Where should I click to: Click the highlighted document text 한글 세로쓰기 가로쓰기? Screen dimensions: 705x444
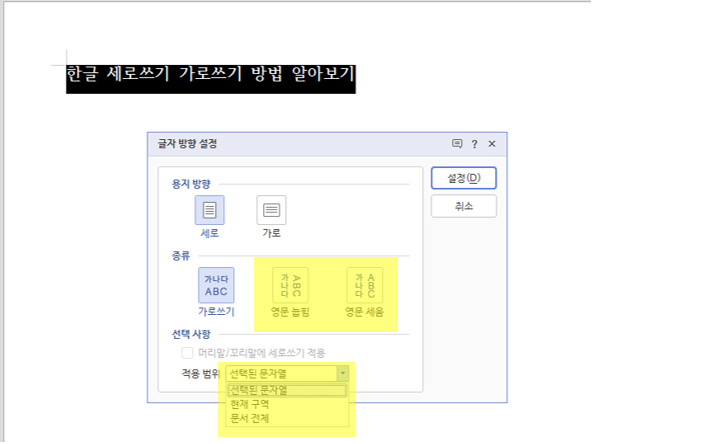[154, 74]
